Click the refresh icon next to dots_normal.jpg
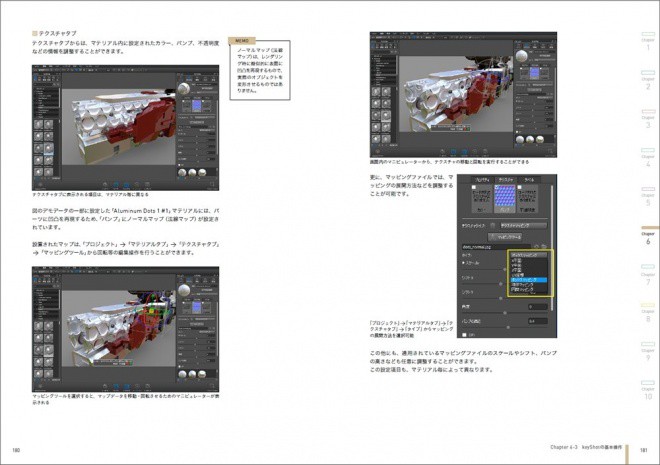 [536, 247]
